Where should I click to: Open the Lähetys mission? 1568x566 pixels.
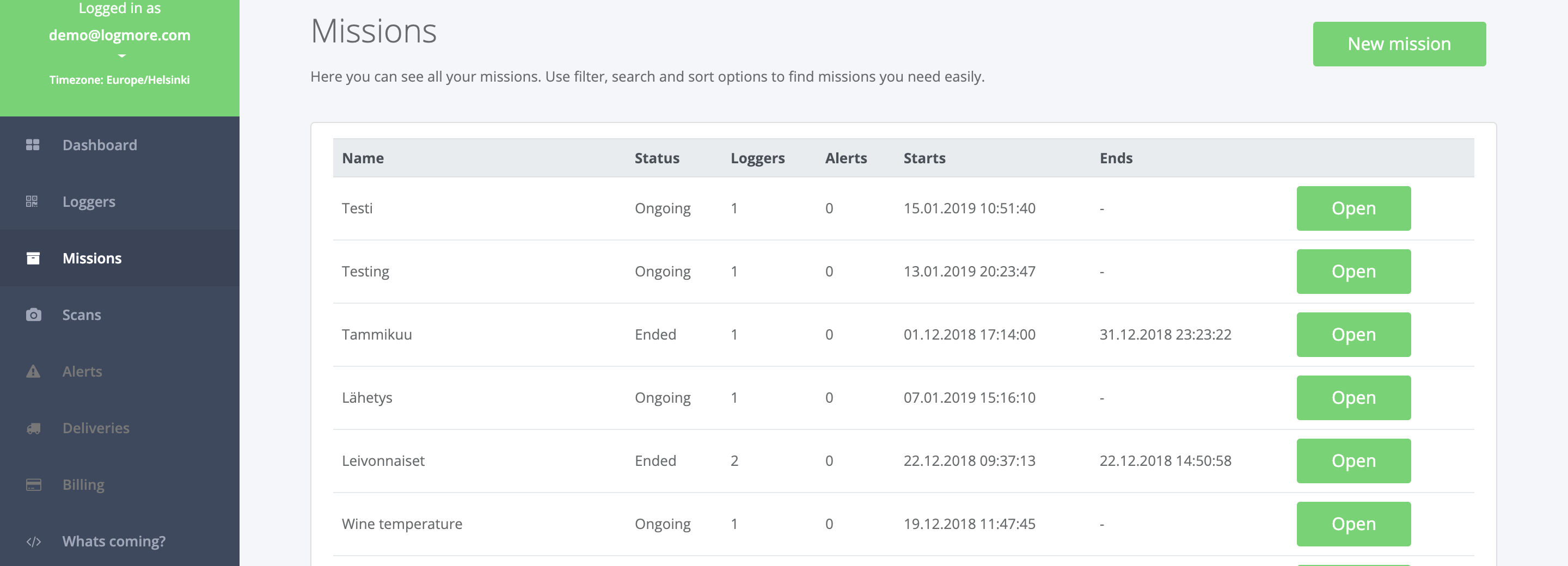[x=1353, y=397]
